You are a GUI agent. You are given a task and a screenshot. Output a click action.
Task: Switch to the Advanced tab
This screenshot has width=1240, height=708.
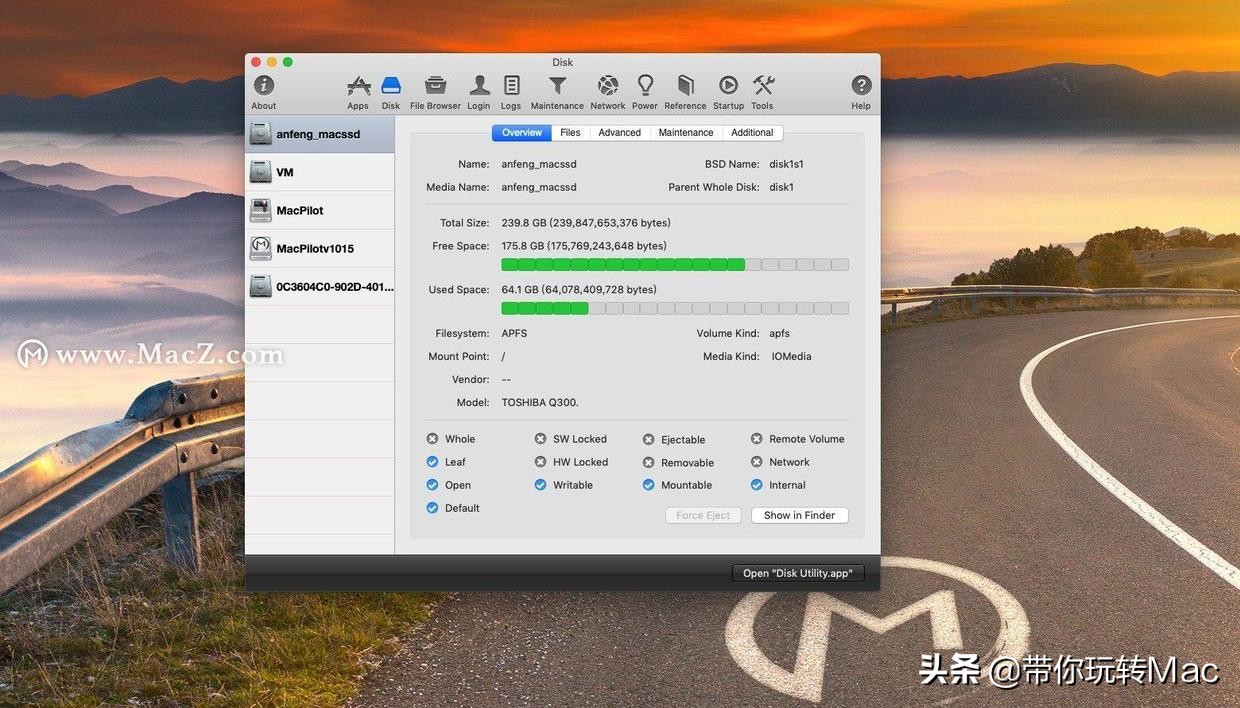619,131
